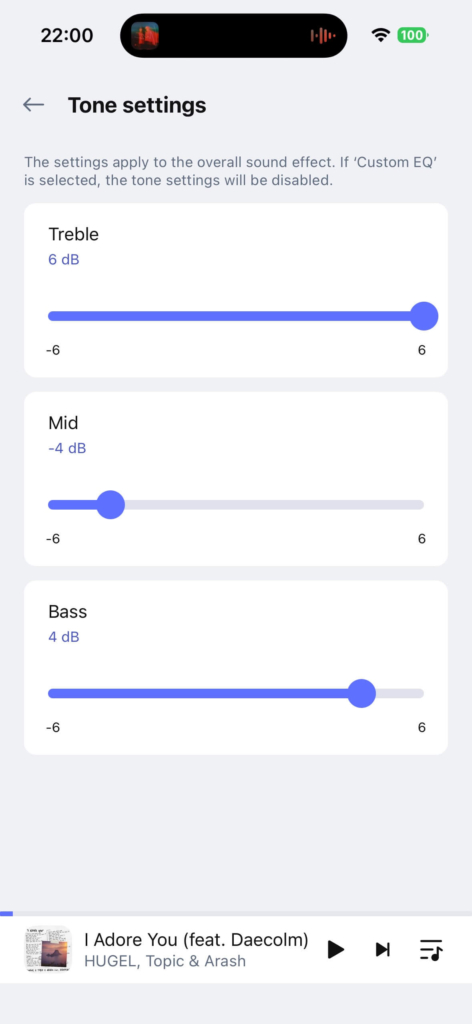
Task: Play the current song in mini player
Action: point(336,949)
